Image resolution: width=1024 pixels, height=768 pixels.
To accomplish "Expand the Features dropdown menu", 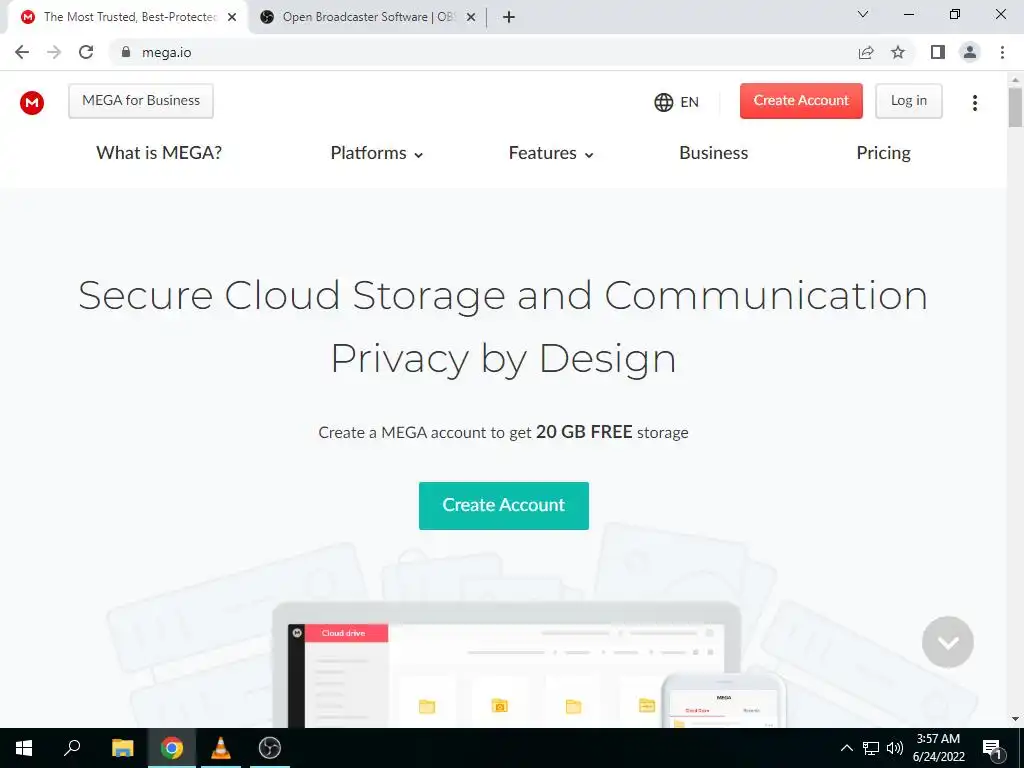I will pyautogui.click(x=551, y=153).
